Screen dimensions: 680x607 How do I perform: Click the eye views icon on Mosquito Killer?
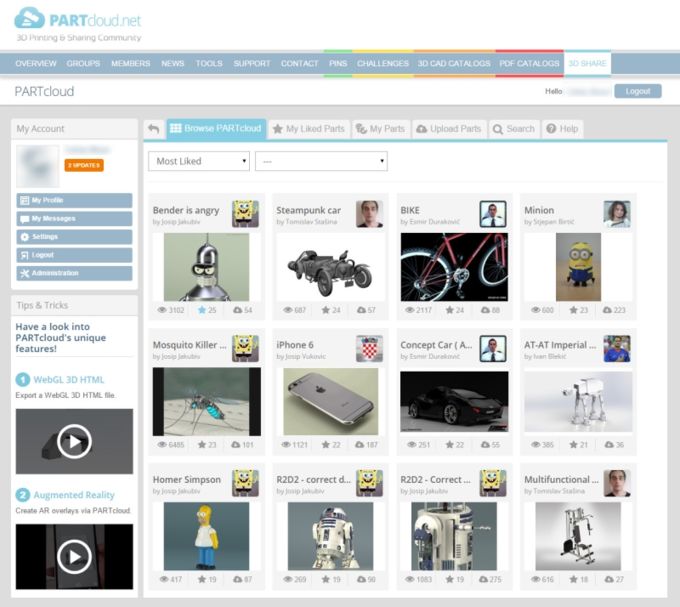click(162, 444)
